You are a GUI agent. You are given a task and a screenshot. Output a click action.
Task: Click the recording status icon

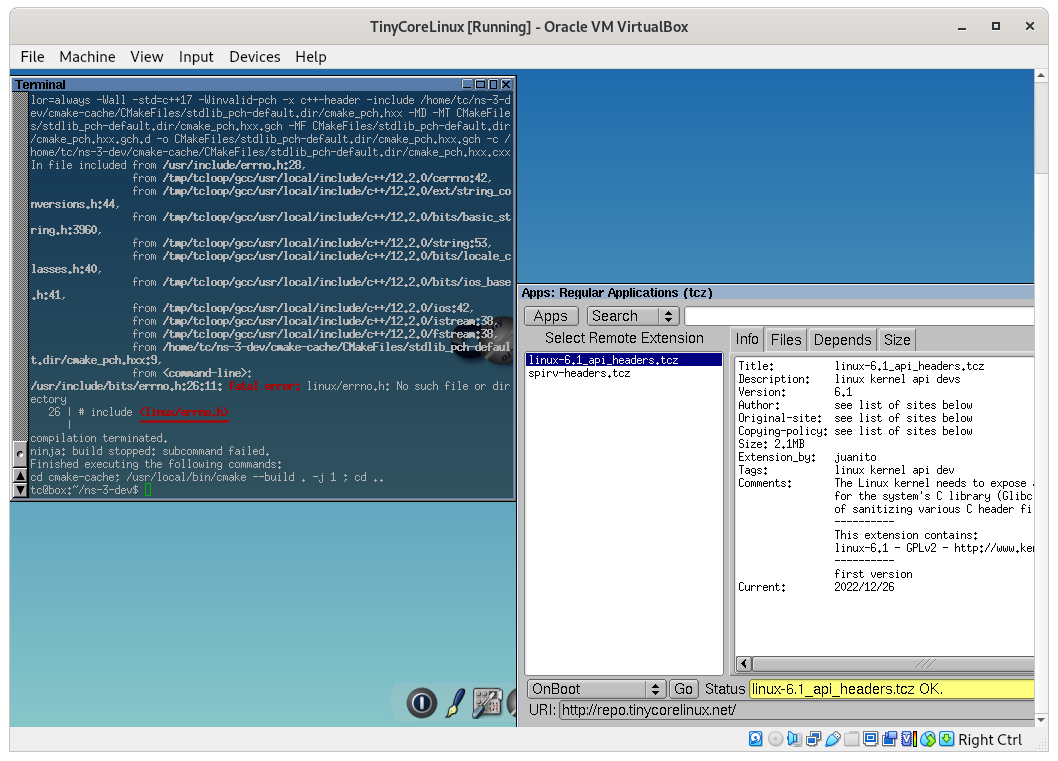point(889,739)
